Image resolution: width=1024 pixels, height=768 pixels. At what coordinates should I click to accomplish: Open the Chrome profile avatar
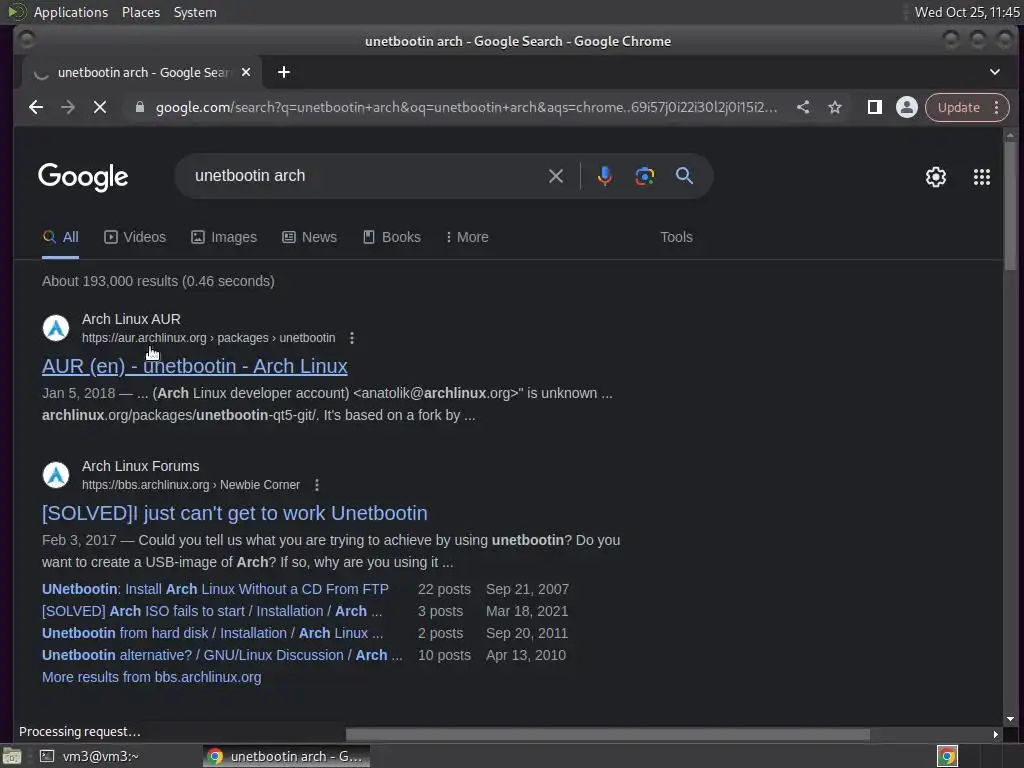906,107
